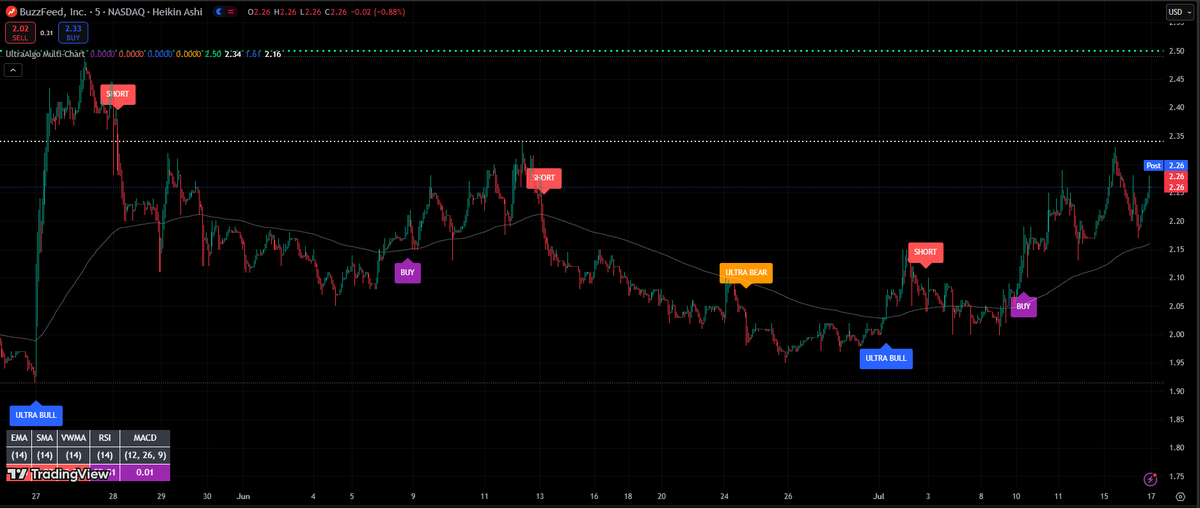Click the green 2.50 indicator value in legend

212,54
